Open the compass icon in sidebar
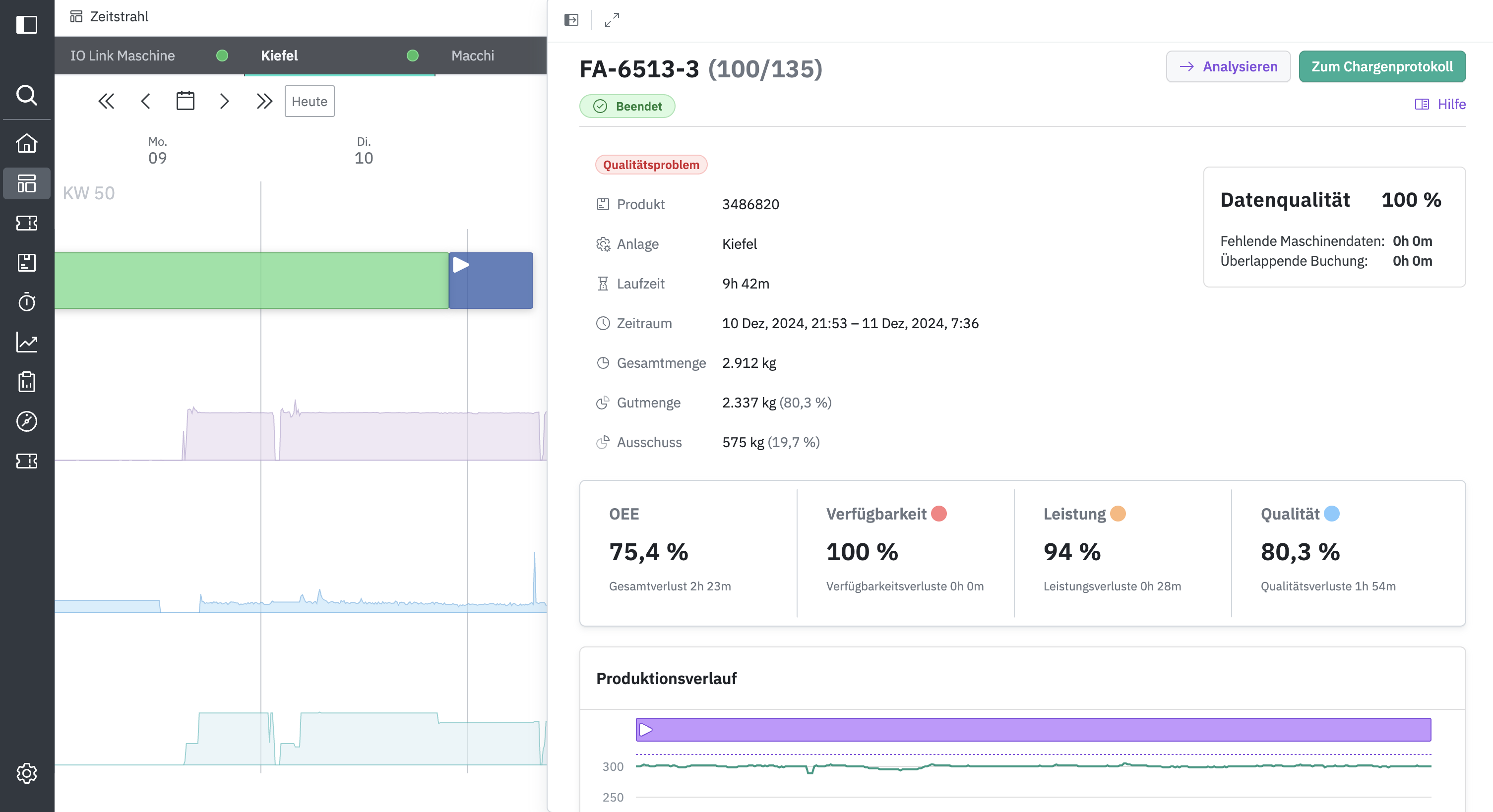This screenshot has height=812, width=1493. tap(27, 421)
